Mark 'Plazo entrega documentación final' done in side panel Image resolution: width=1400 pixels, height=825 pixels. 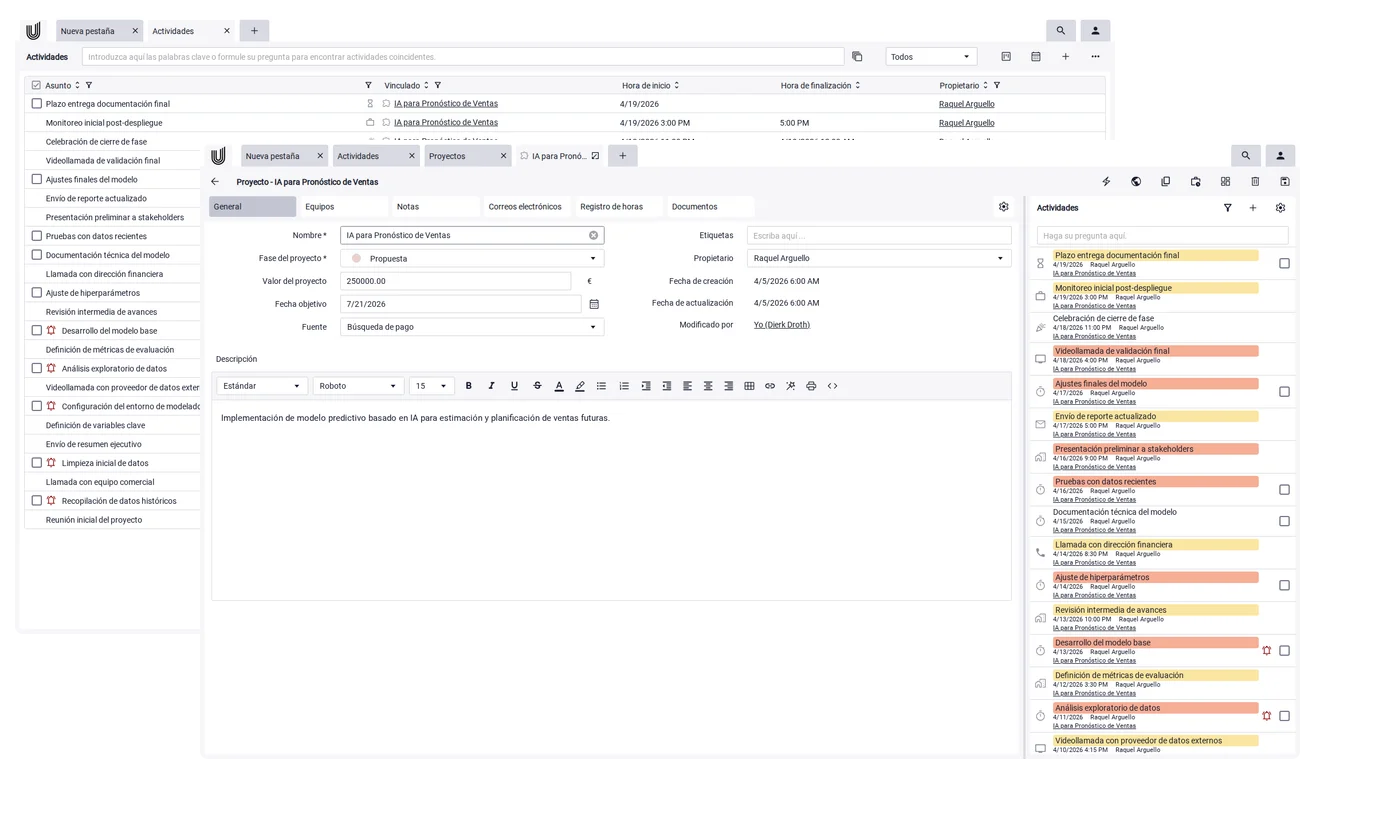1284,264
